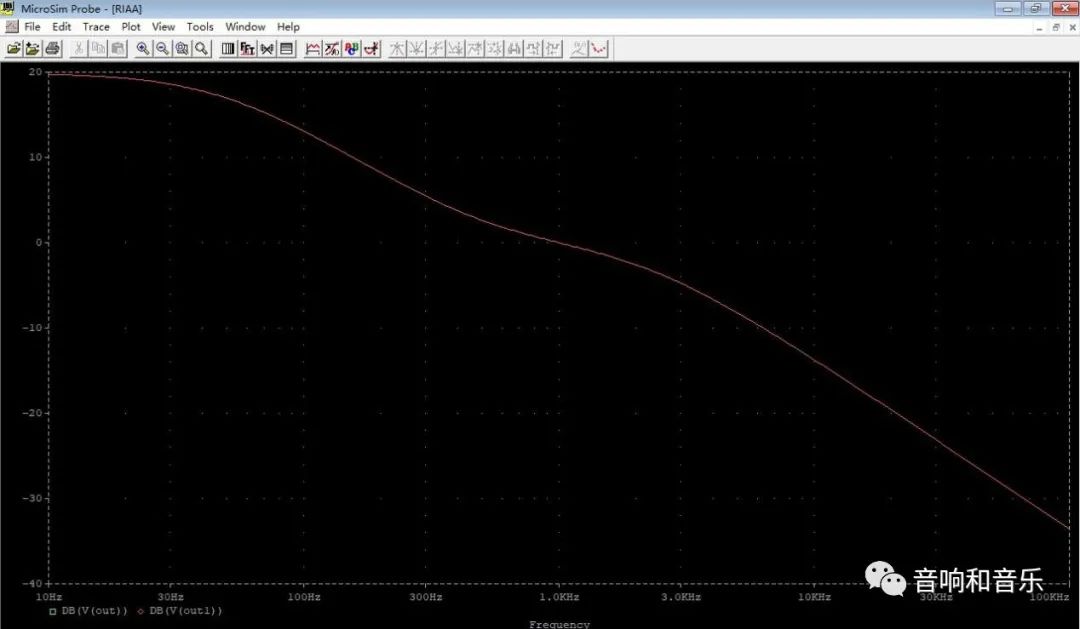Click the Append file folder icon

point(33,48)
